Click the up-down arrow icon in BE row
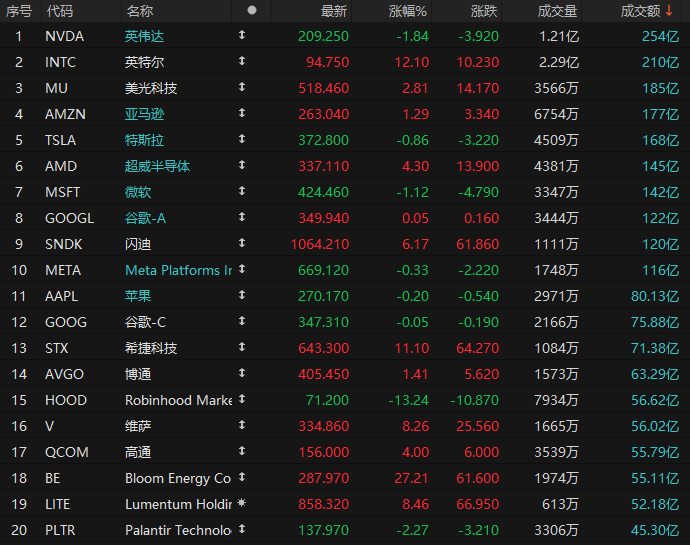Viewport: 690px width, 545px height. click(242, 476)
